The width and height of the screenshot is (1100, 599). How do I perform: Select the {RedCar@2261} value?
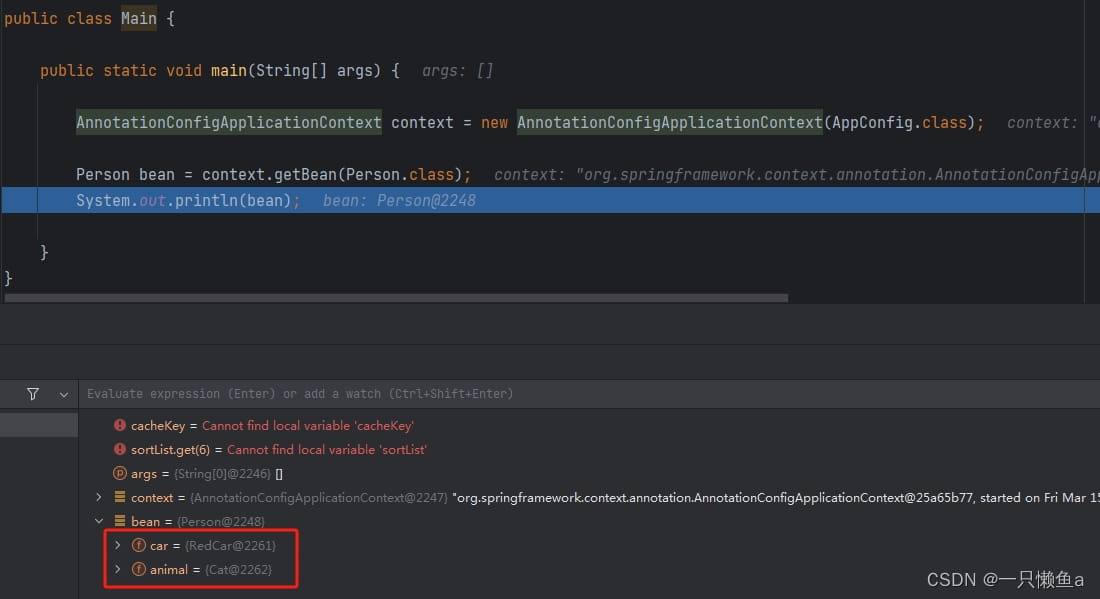[x=230, y=546]
